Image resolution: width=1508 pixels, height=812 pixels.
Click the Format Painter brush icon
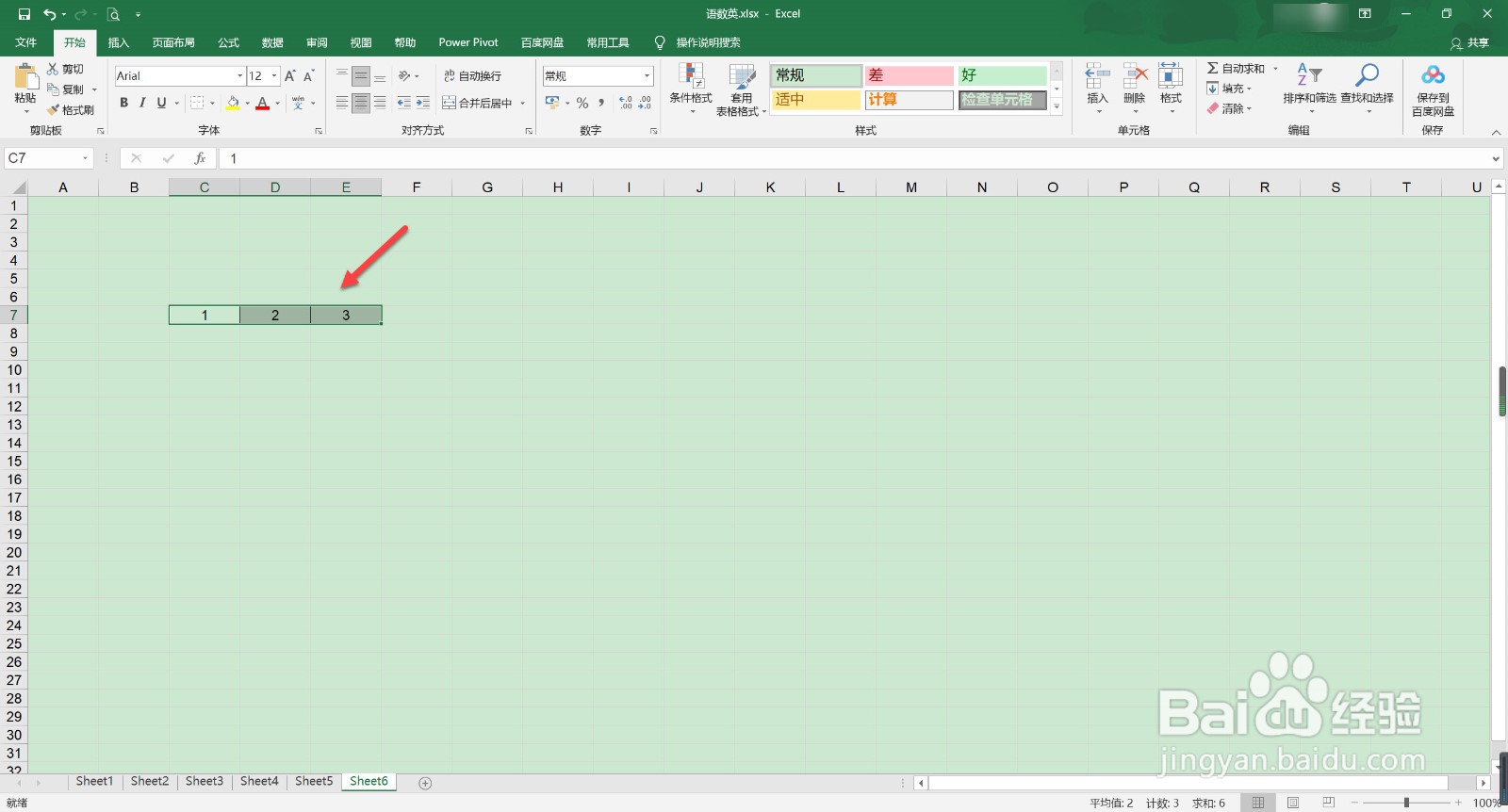pyautogui.click(x=53, y=110)
